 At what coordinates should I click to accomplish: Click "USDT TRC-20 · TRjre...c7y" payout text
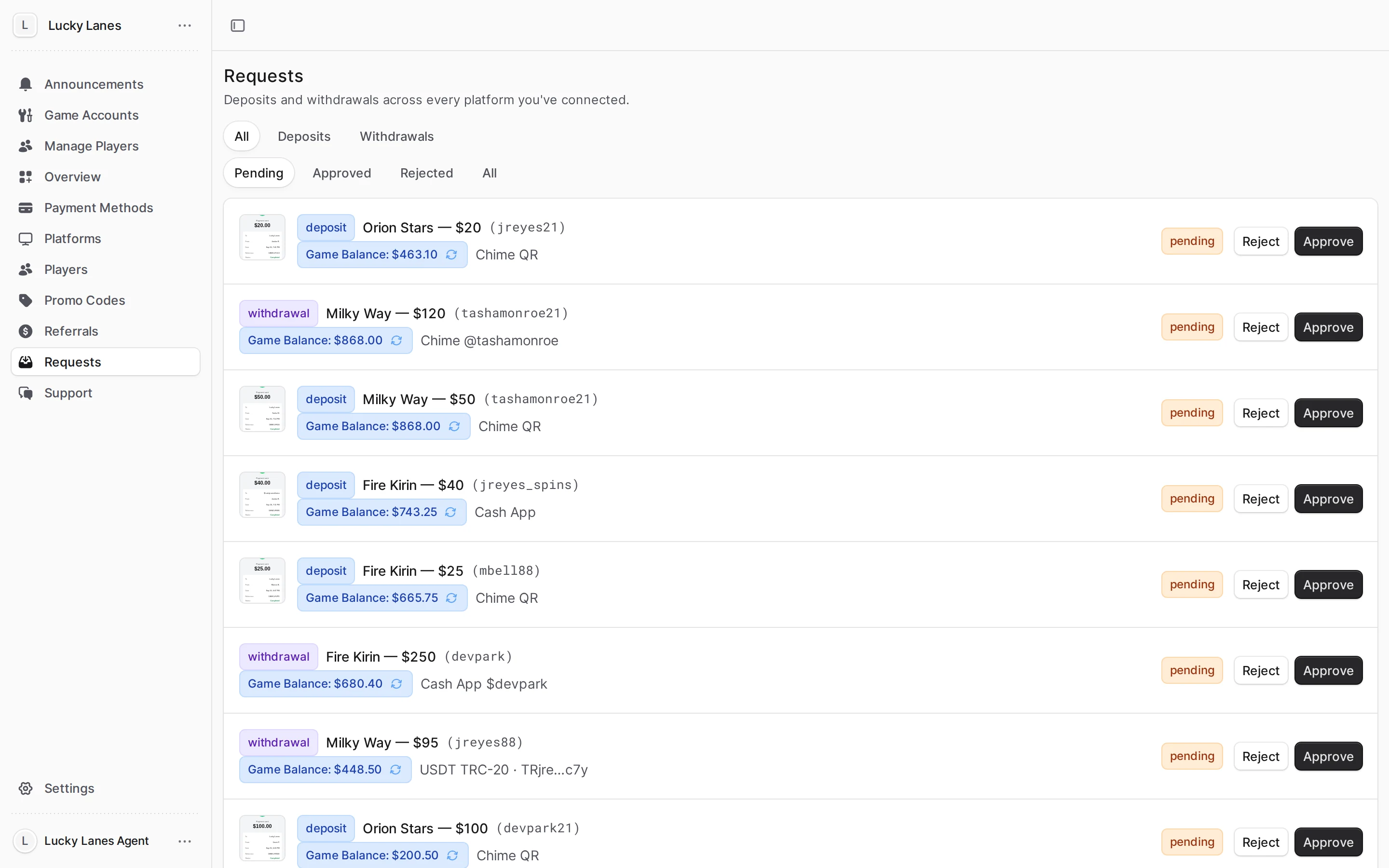click(504, 769)
